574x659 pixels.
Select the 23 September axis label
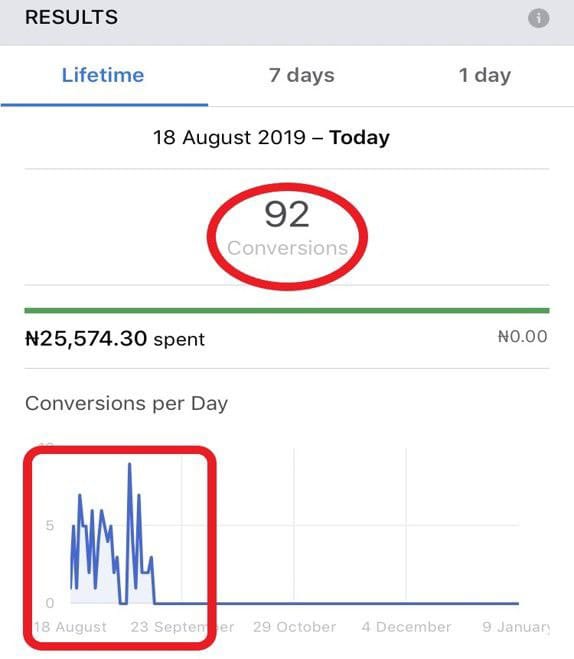point(182,627)
